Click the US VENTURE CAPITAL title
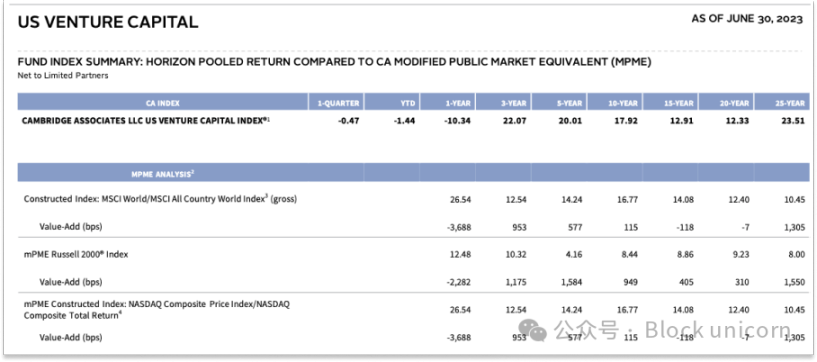The height and width of the screenshot is (362, 817). [x=108, y=21]
